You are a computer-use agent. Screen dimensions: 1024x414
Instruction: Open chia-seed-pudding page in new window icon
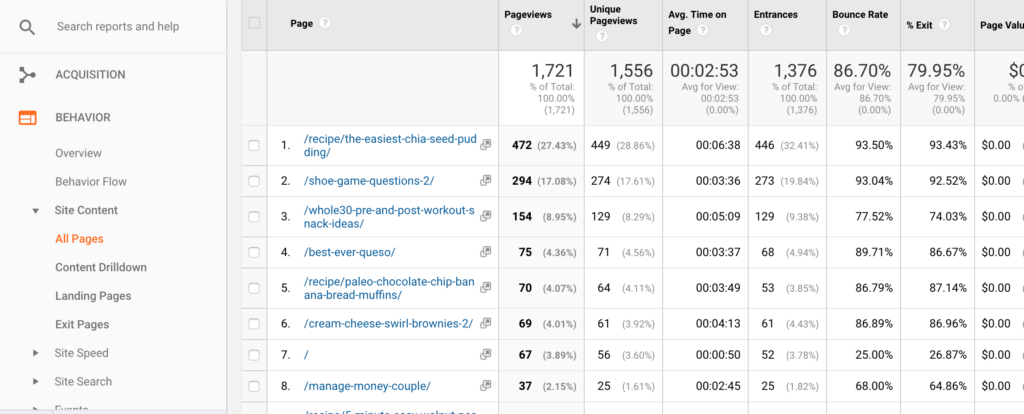485,145
